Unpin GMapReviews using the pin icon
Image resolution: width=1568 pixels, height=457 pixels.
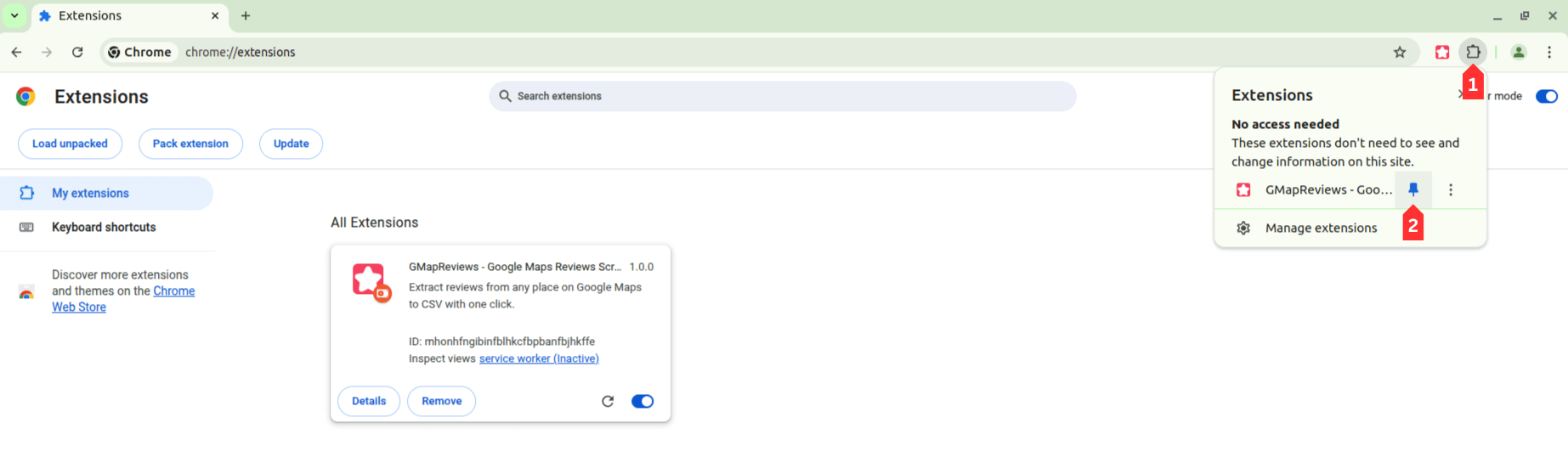[1413, 189]
